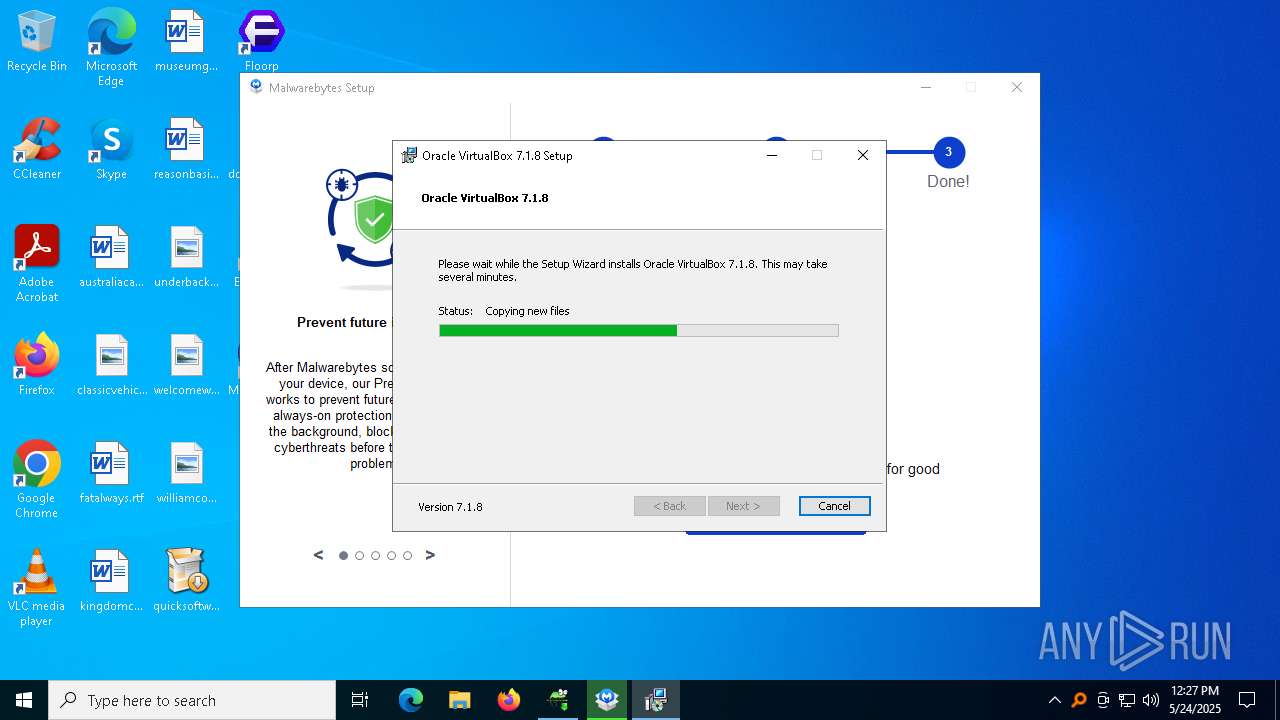Open the network tray icon
Viewport: 1280px width, 720px height.
[x=1126, y=700]
